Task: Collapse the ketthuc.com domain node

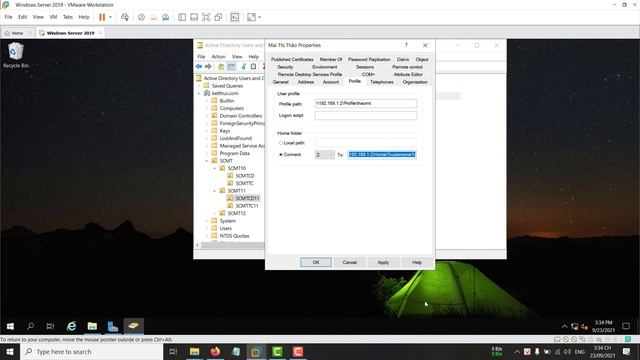Action: [x=199, y=93]
